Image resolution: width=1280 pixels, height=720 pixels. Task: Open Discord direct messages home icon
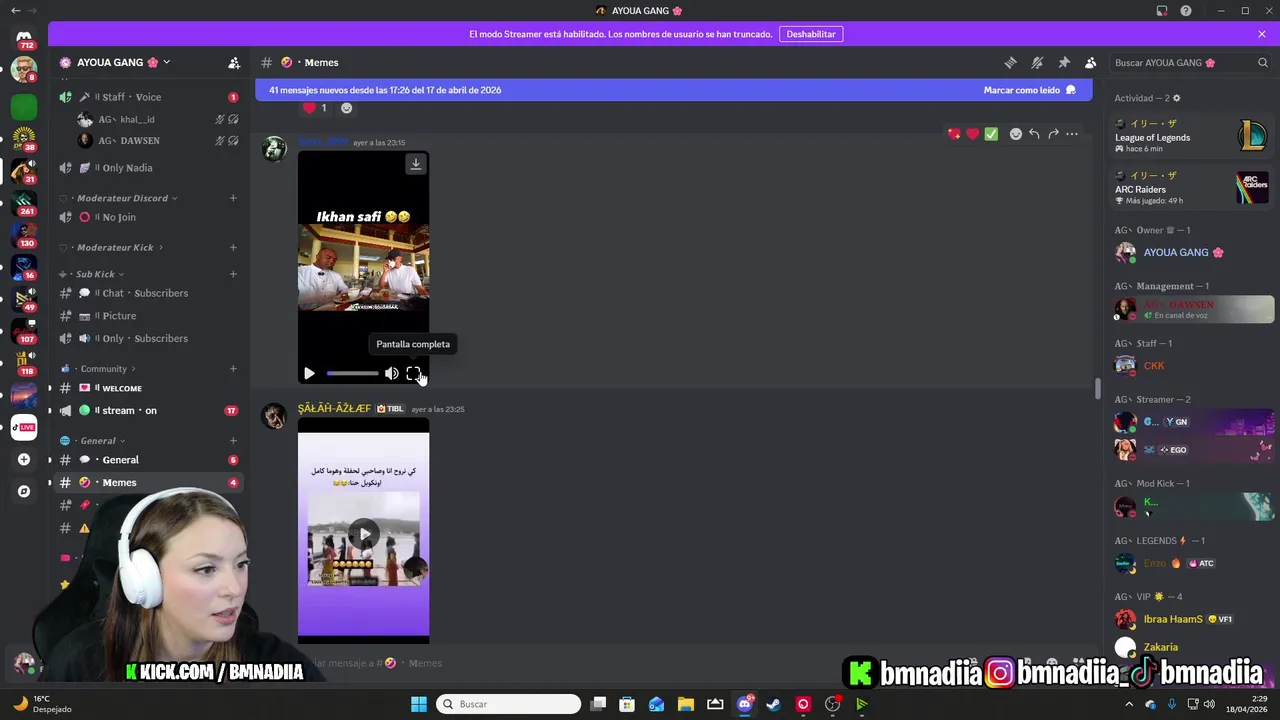[x=24, y=37]
